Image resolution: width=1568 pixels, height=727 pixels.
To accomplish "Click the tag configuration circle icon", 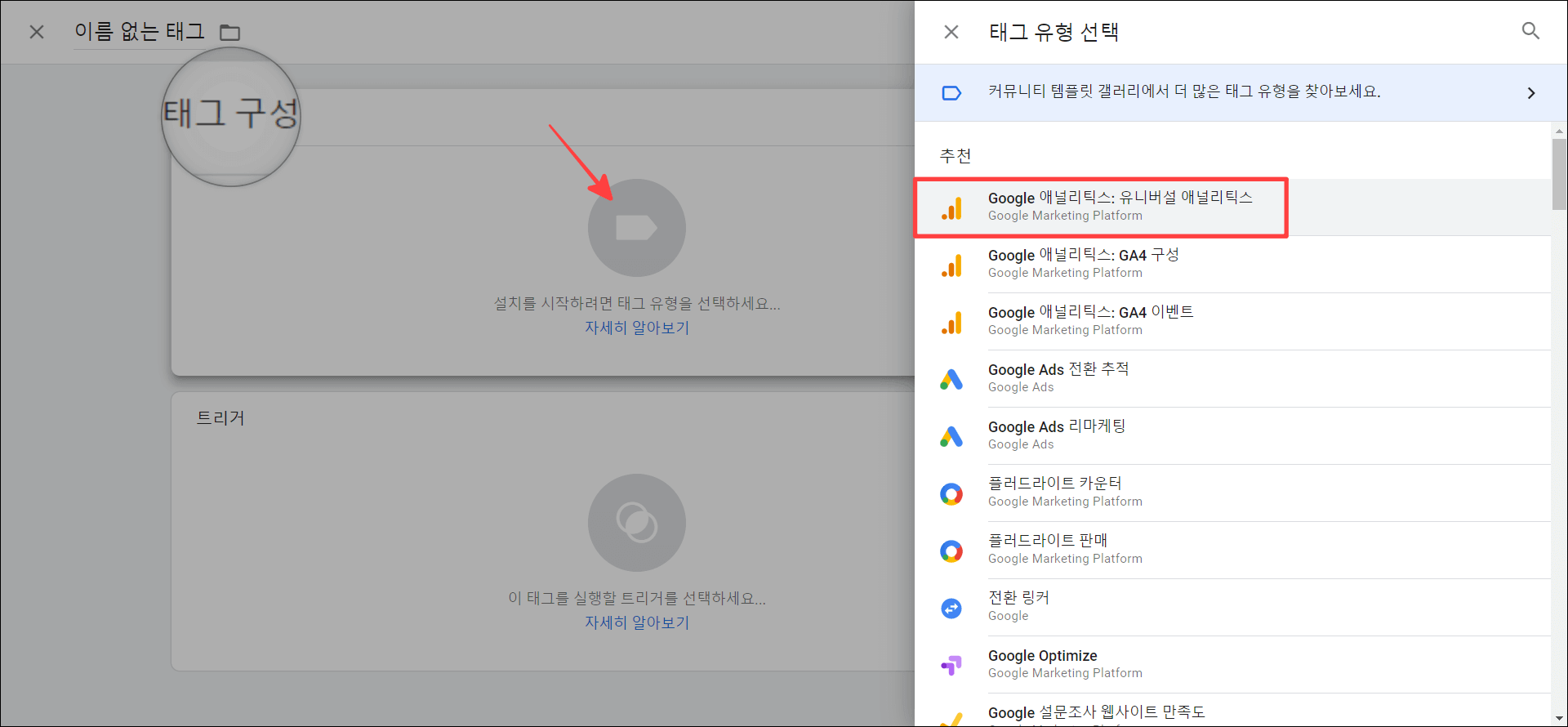I will (637, 228).
